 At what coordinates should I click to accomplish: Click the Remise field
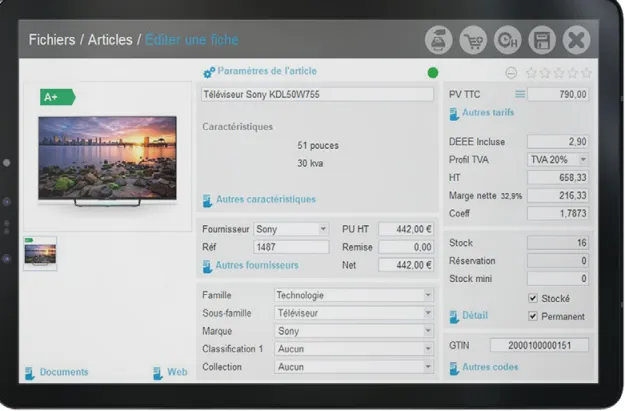click(406, 247)
